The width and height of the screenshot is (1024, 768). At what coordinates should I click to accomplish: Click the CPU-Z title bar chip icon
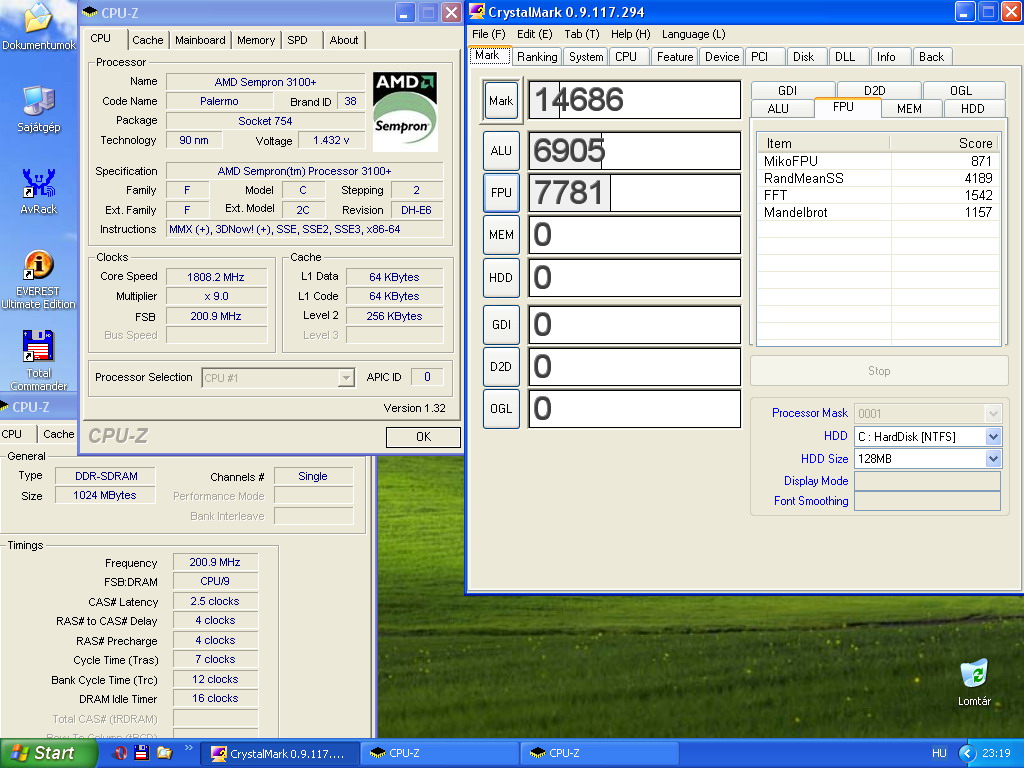(90, 12)
